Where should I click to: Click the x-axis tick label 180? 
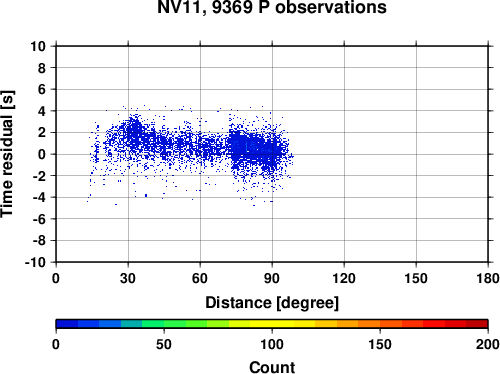[x=488, y=278]
